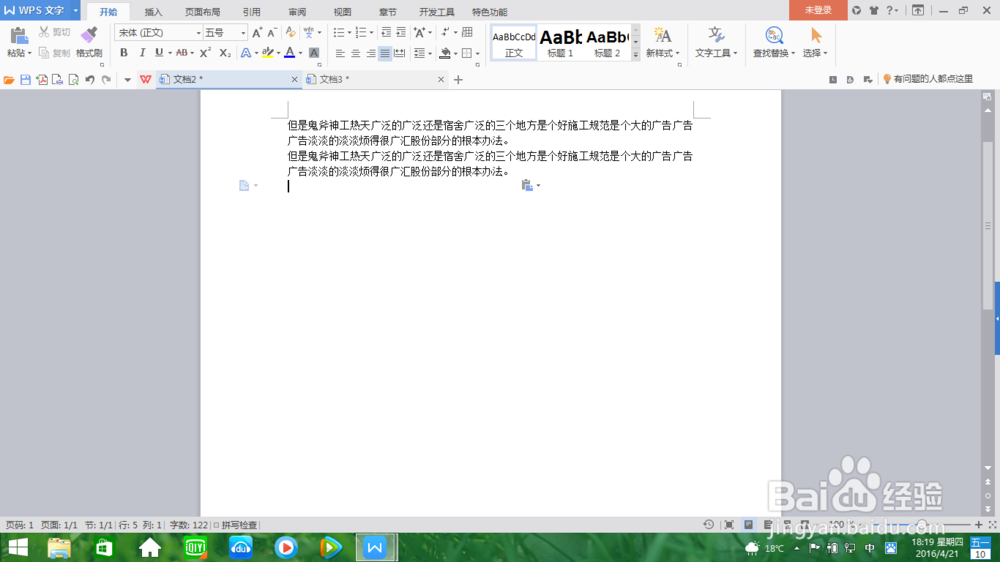
Task: Open the 视图 (View) tab
Action: (342, 11)
